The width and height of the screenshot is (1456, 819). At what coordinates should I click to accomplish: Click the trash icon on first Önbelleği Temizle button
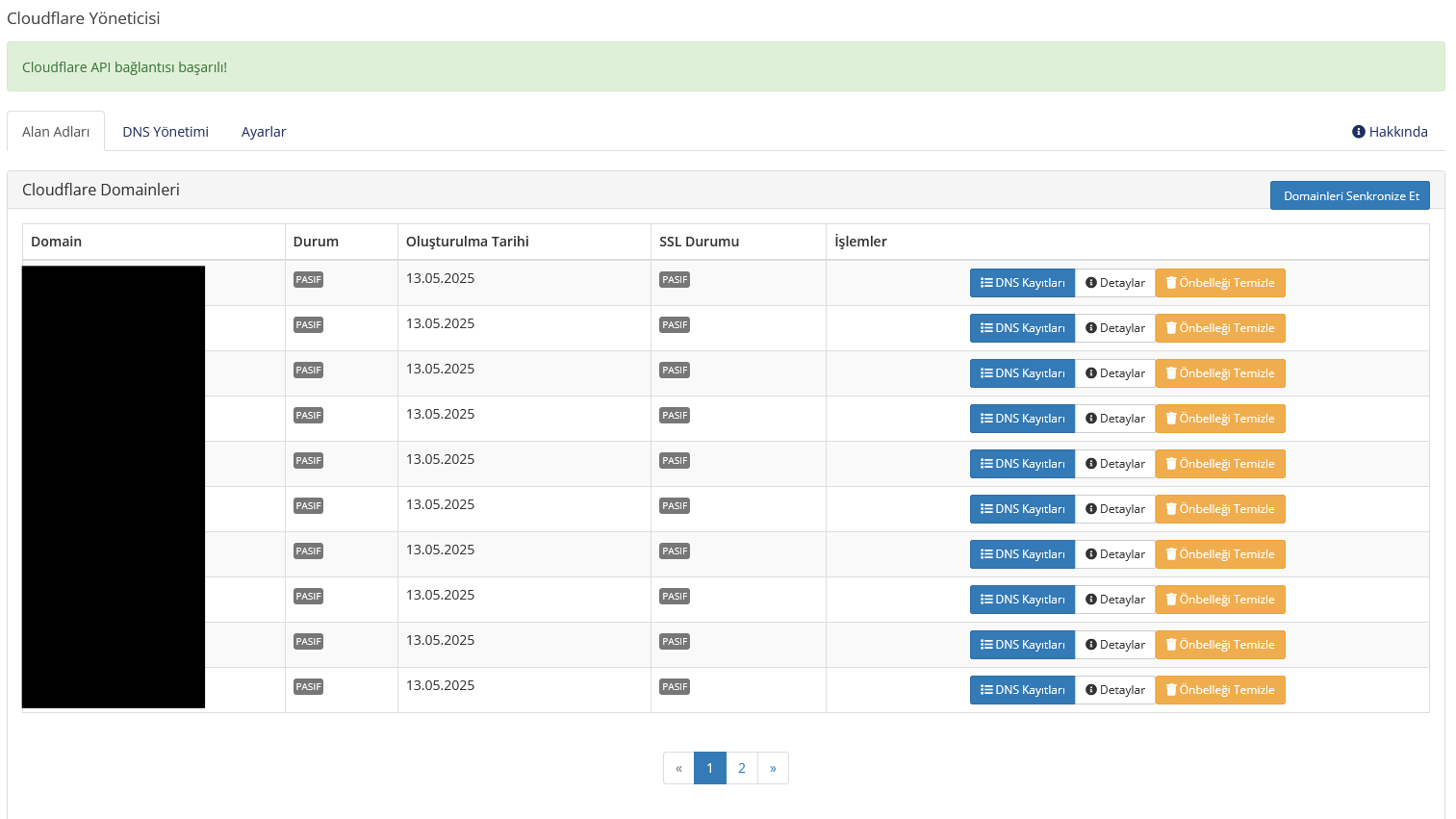[x=1170, y=283]
